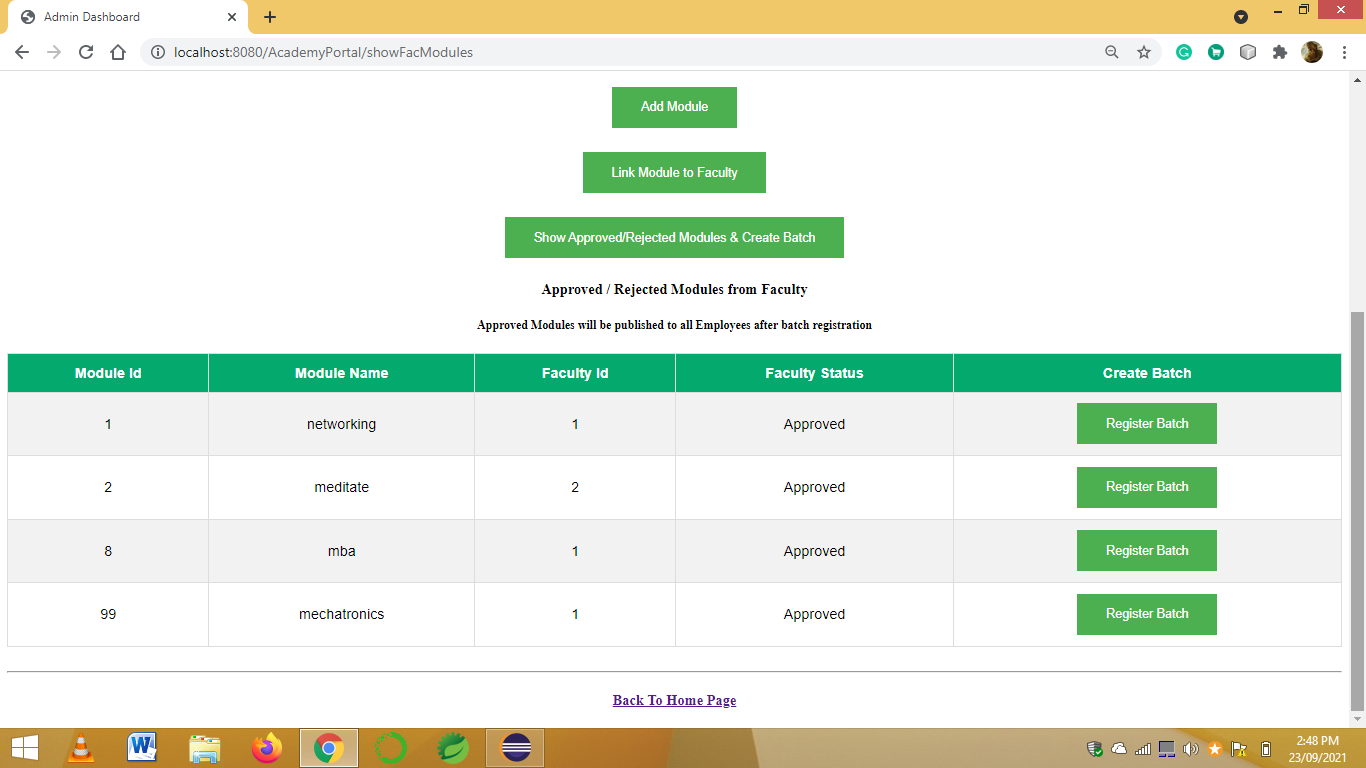Open the green extension icon beside Grammarly
1366x768 pixels.
pos(1216,52)
